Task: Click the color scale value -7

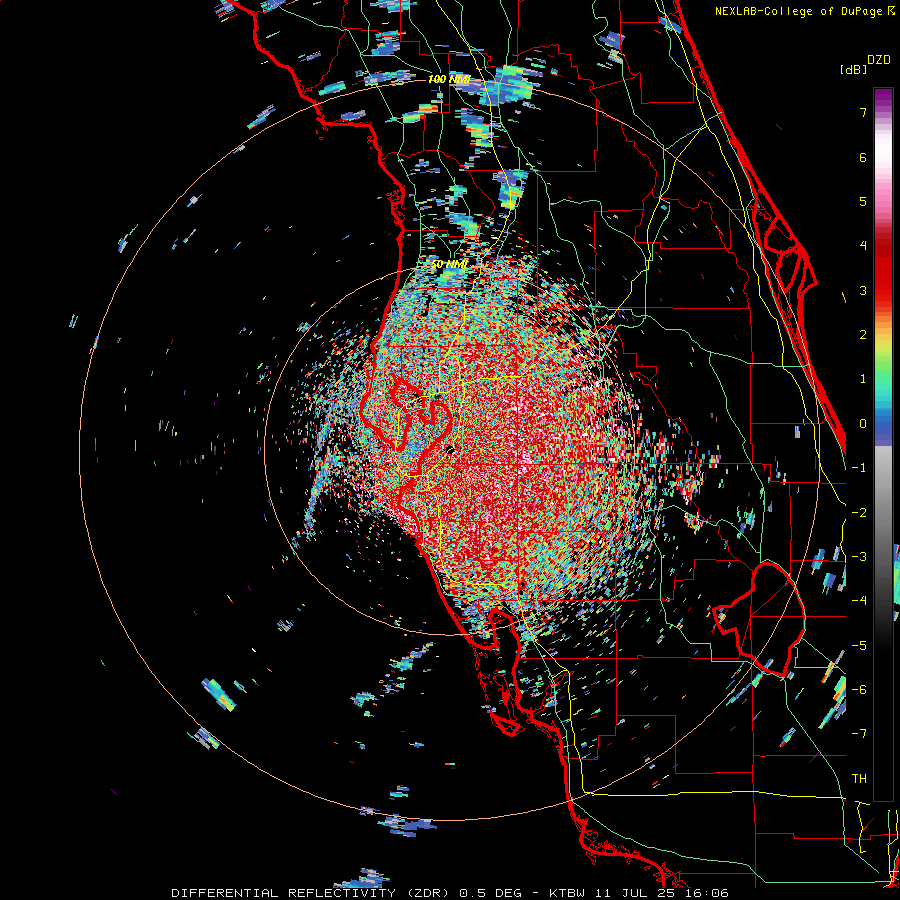Action: click(859, 734)
